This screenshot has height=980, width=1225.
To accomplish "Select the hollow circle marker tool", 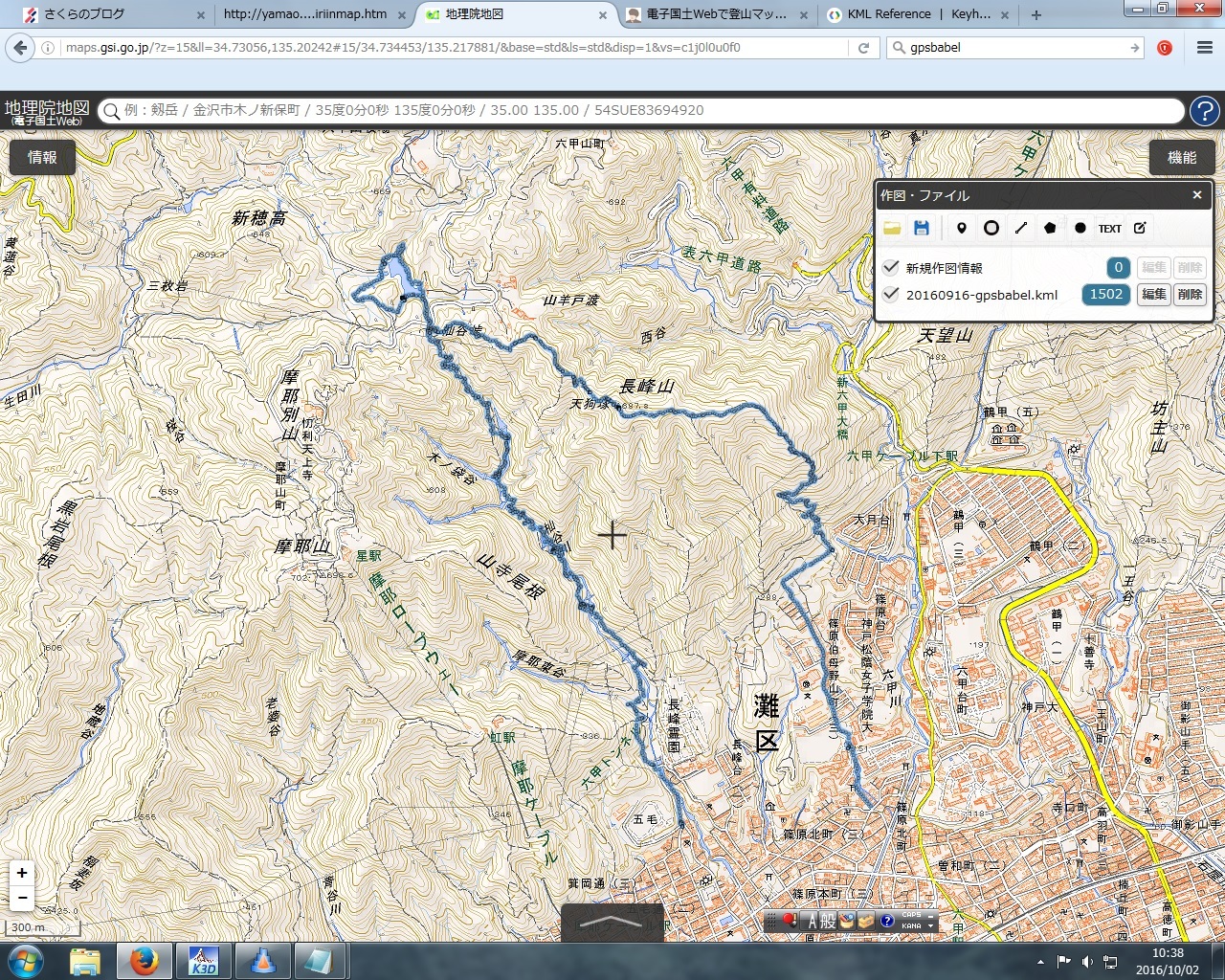I will tap(991, 228).
